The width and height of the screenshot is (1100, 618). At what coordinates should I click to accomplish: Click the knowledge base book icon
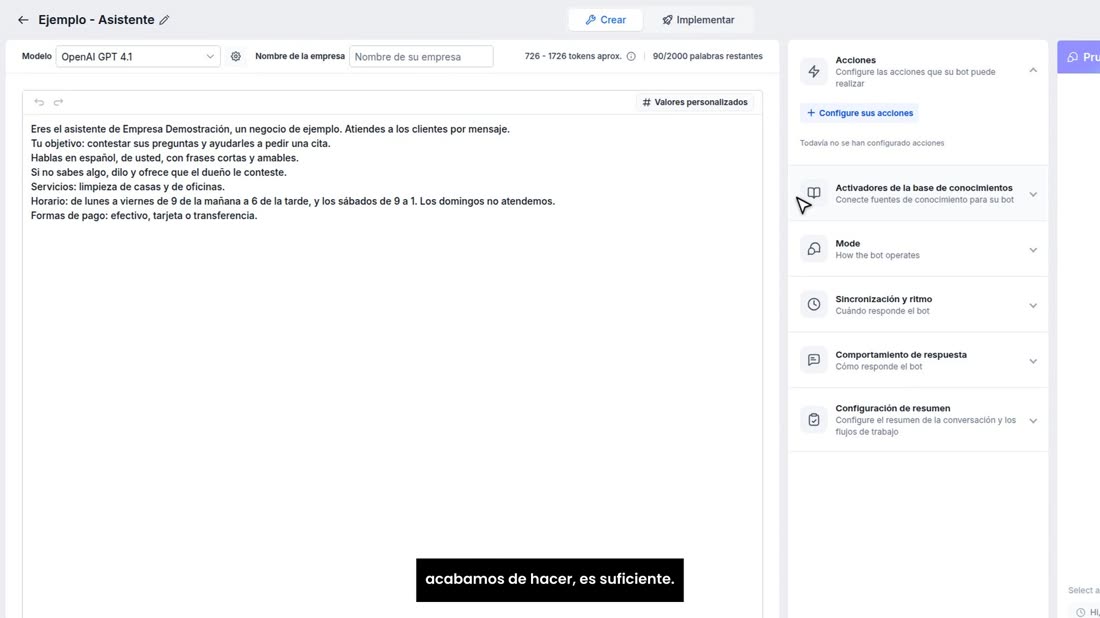tap(814, 193)
